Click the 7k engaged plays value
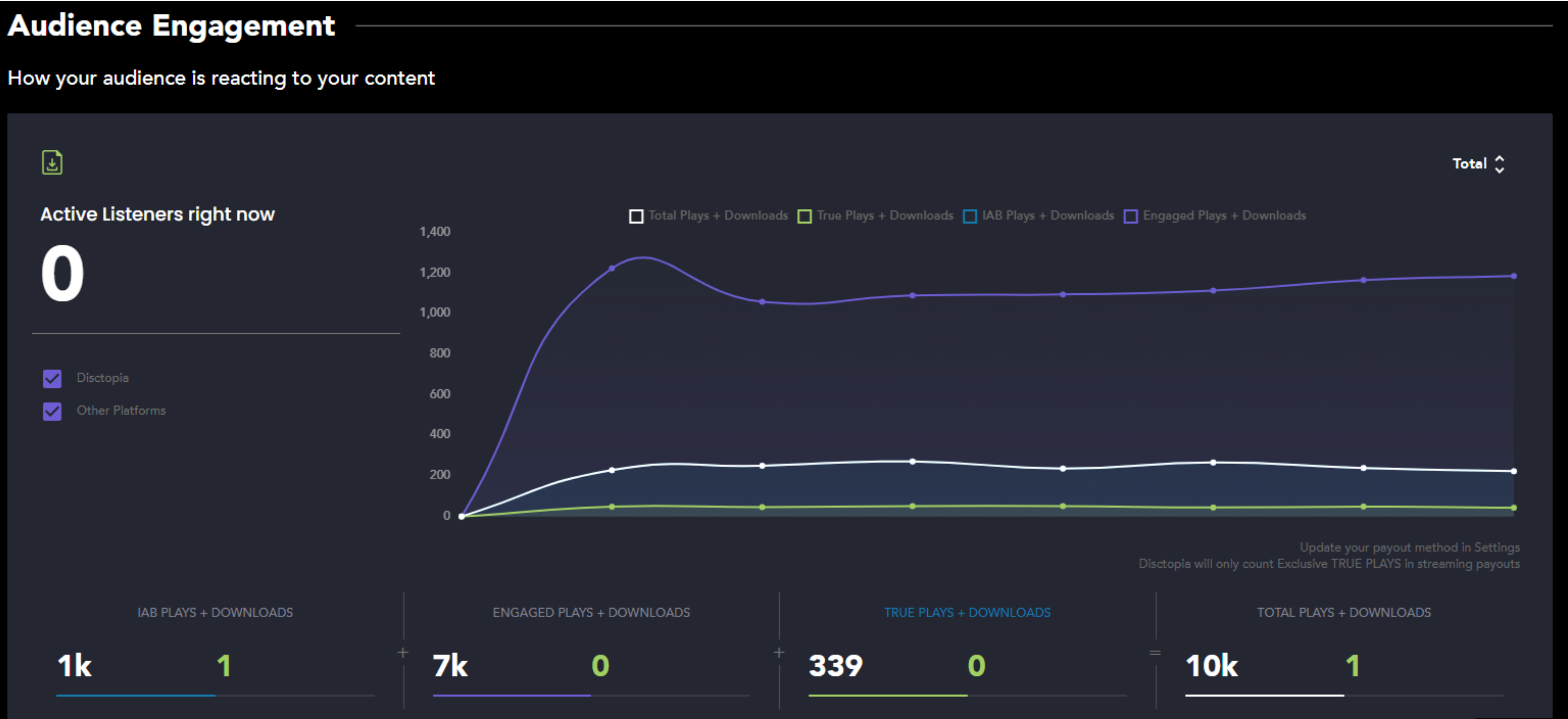Image resolution: width=1568 pixels, height=719 pixels. [450, 665]
